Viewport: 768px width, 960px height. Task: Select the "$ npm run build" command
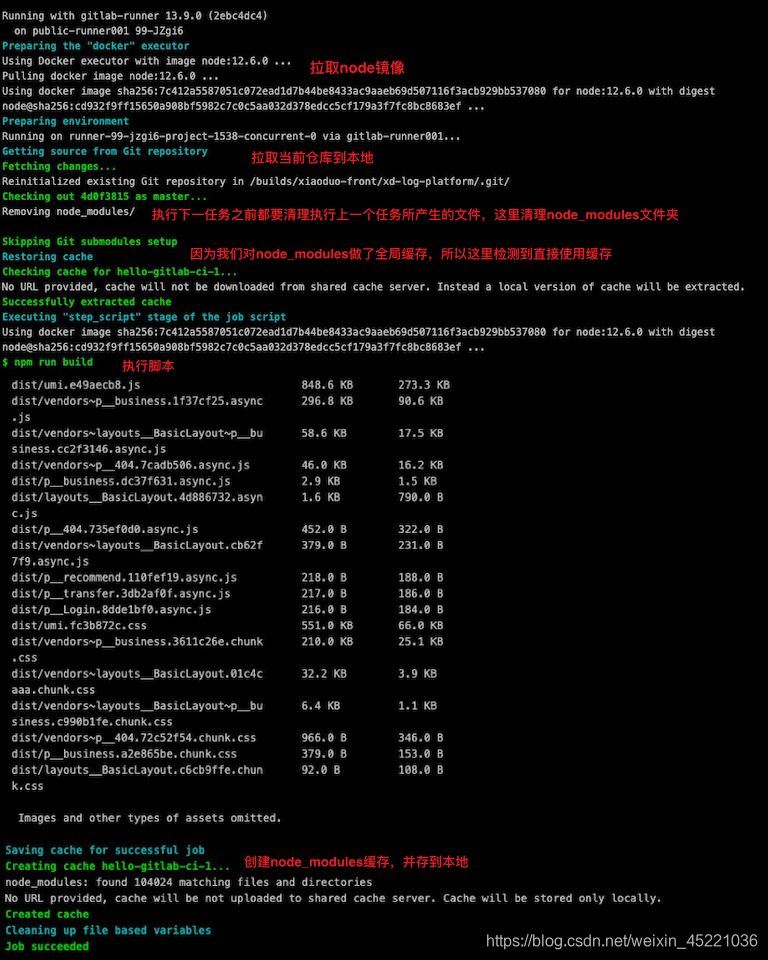pyautogui.click(x=47, y=362)
